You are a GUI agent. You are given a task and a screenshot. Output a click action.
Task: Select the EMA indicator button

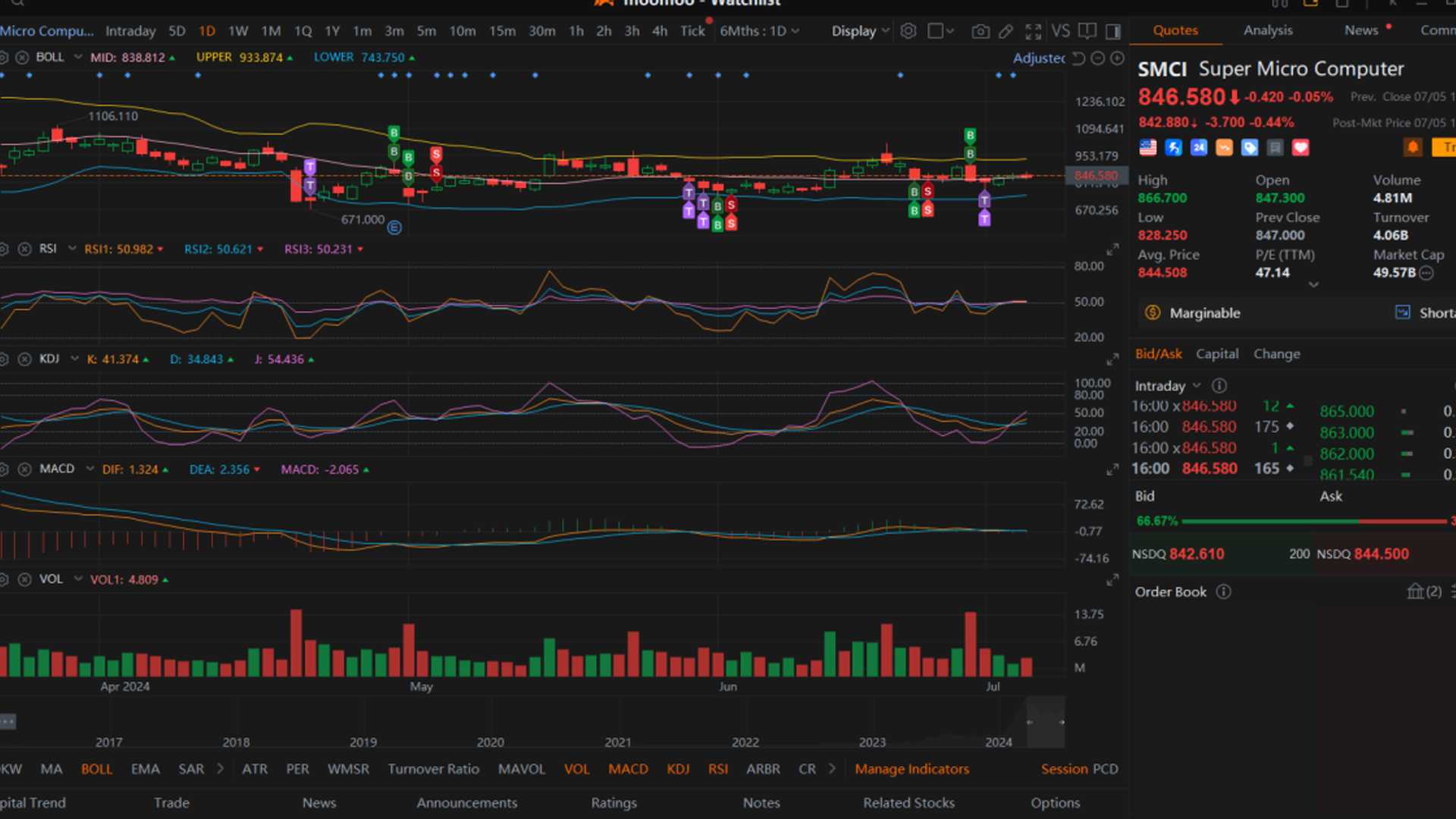(145, 769)
